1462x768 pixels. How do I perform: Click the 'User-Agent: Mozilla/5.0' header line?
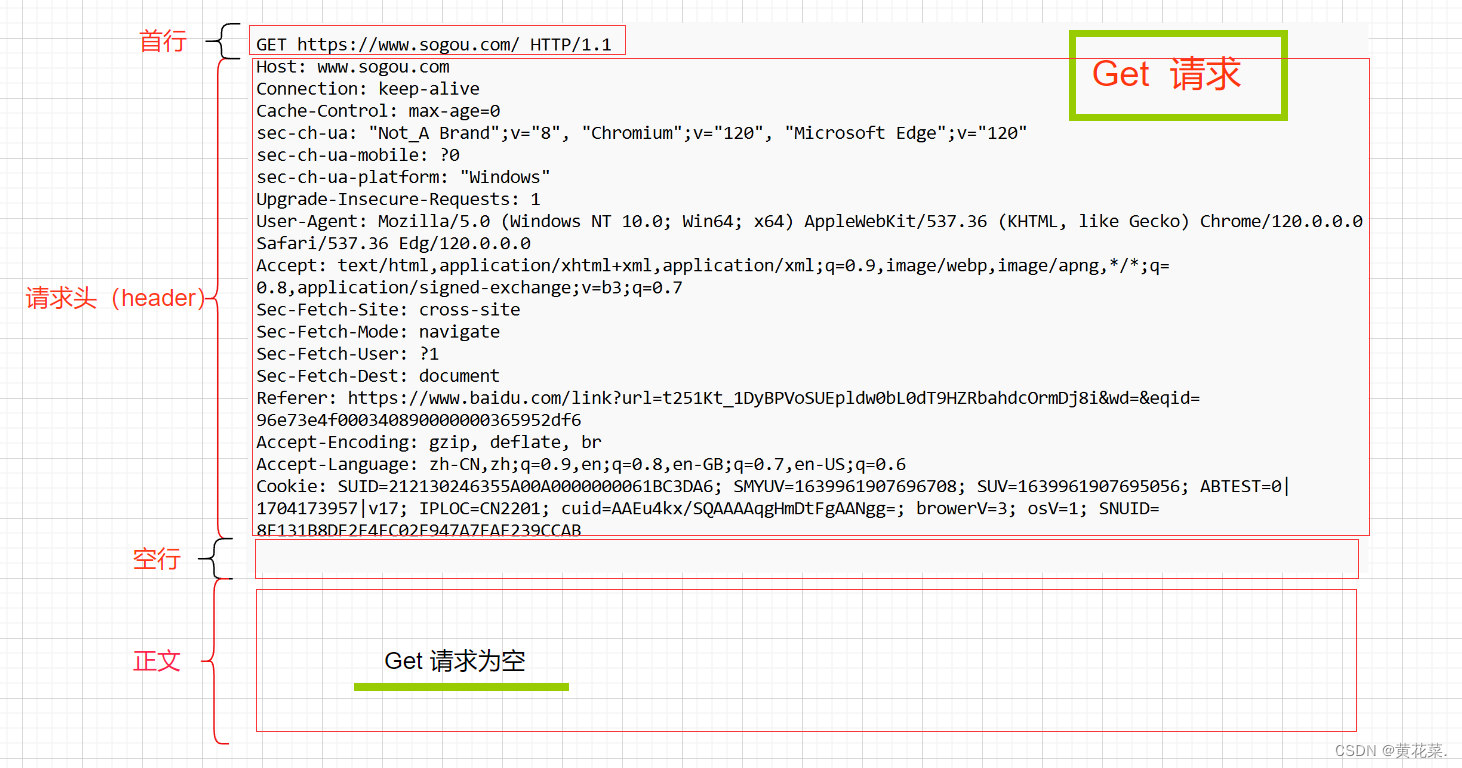pyautogui.click(x=809, y=221)
